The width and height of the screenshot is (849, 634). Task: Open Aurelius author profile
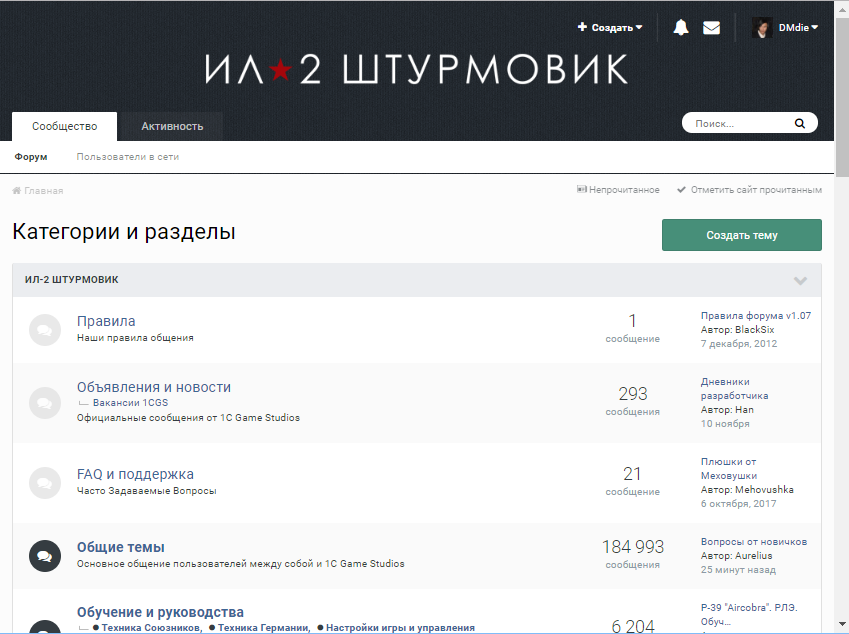pyautogui.click(x=753, y=556)
